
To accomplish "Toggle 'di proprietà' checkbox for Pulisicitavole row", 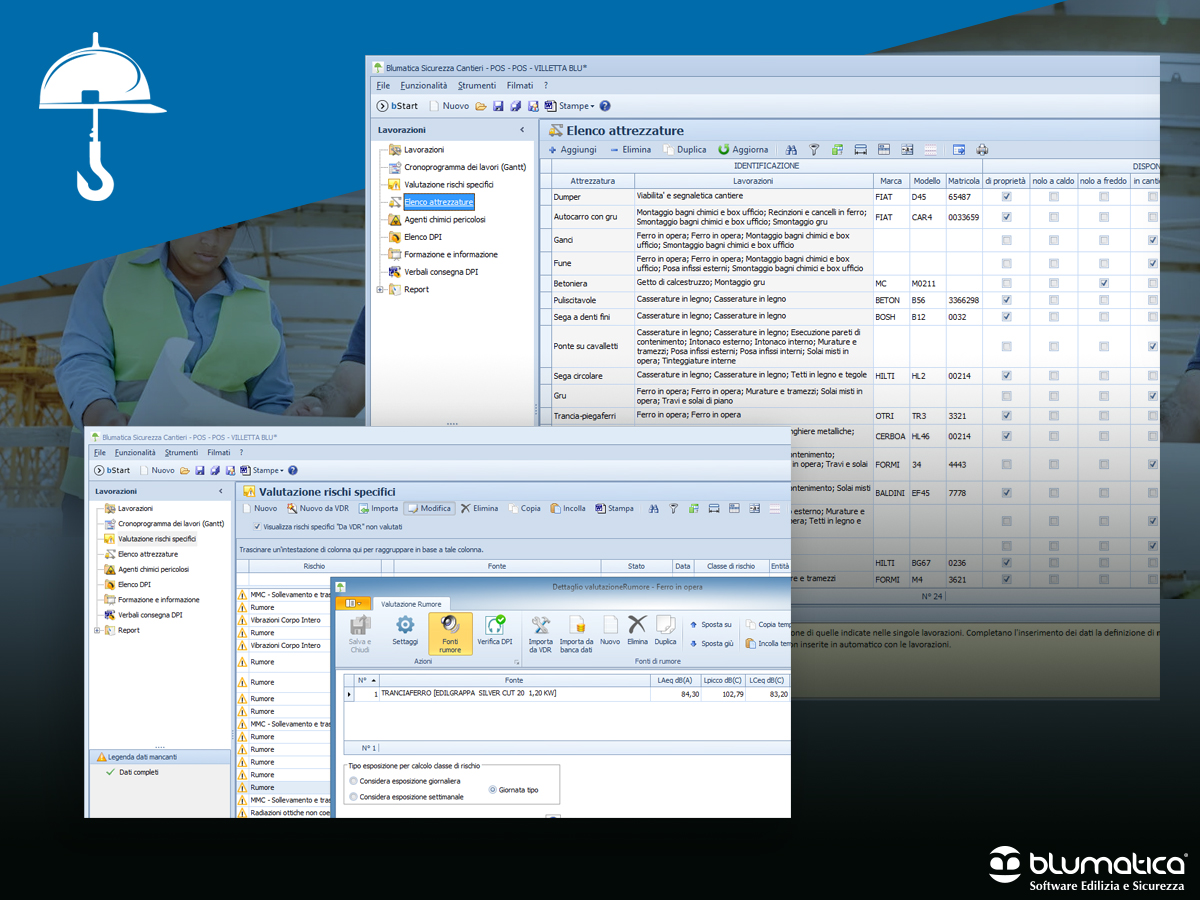I will coord(1006,299).
